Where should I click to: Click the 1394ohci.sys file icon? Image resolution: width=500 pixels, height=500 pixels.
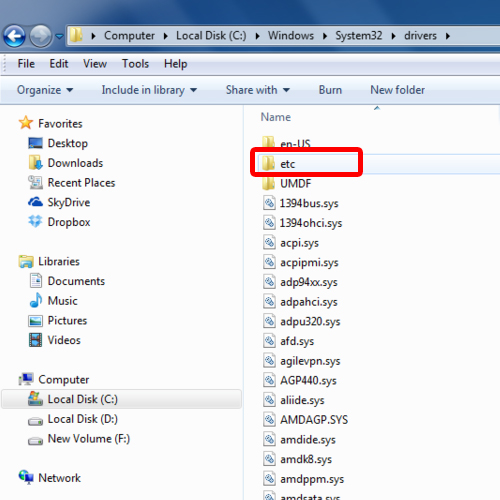(x=269, y=222)
